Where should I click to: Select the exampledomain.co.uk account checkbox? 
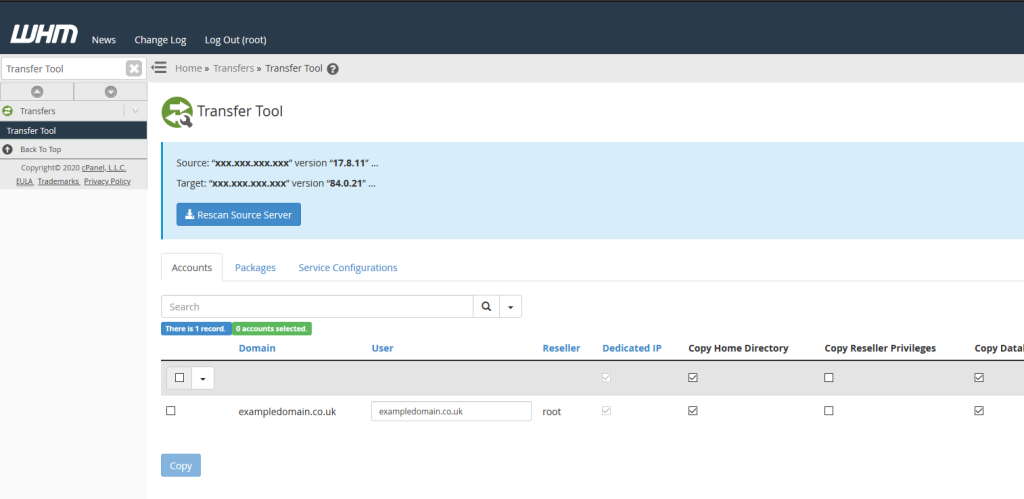pyautogui.click(x=170, y=411)
